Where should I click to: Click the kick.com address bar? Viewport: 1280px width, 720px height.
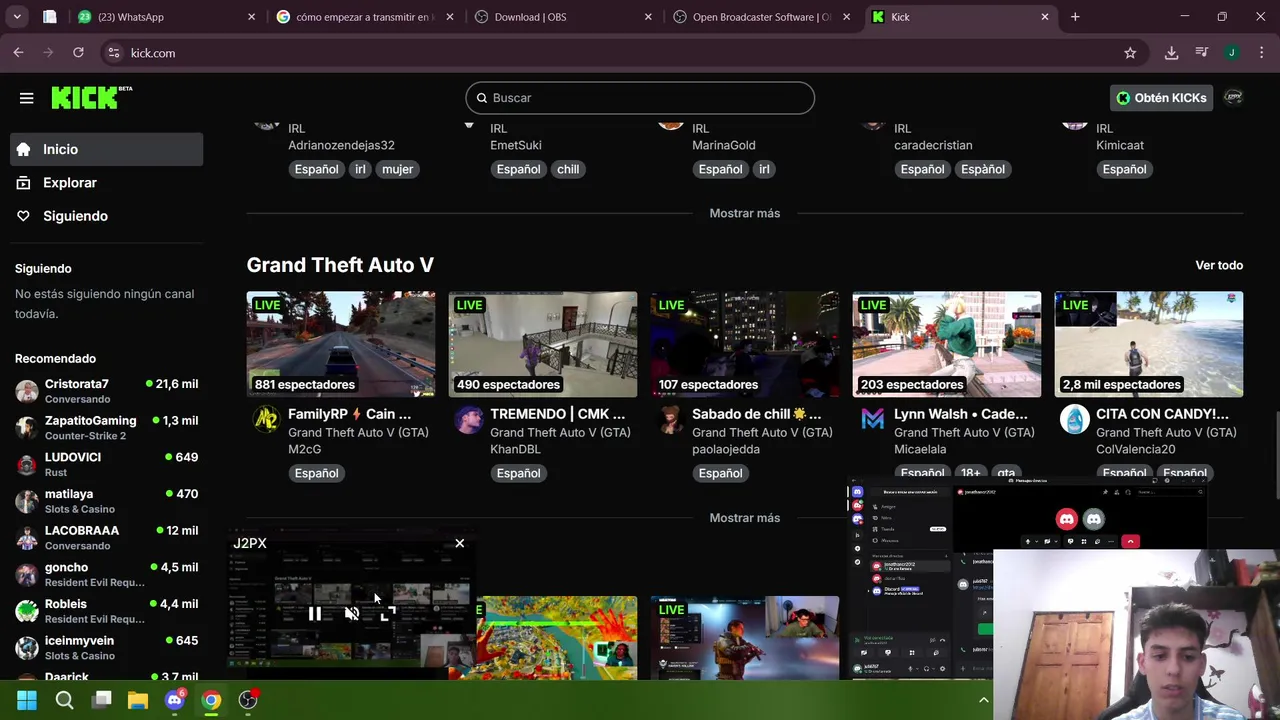click(x=620, y=53)
